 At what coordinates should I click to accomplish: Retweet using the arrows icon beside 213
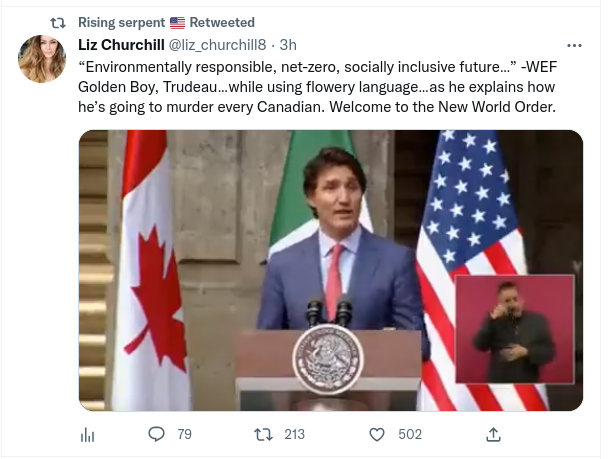coord(263,434)
